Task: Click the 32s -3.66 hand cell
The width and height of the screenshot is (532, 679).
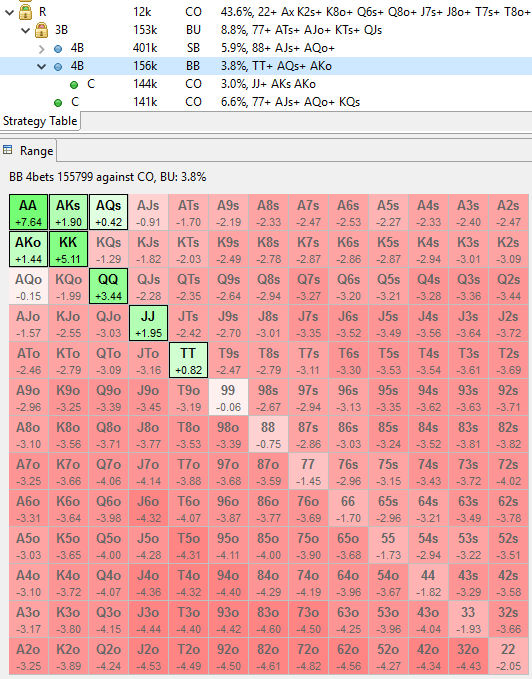Action: (508, 619)
